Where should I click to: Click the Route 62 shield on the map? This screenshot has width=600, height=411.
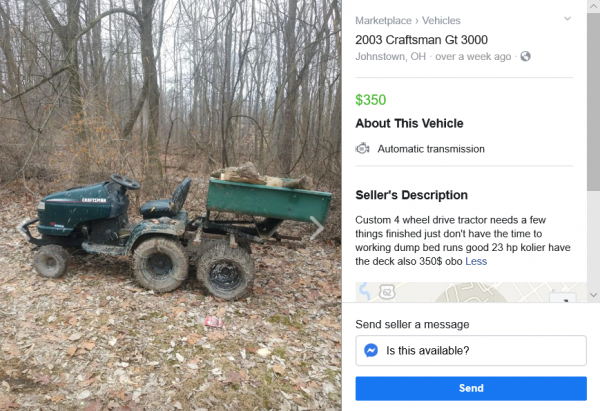coord(387,292)
